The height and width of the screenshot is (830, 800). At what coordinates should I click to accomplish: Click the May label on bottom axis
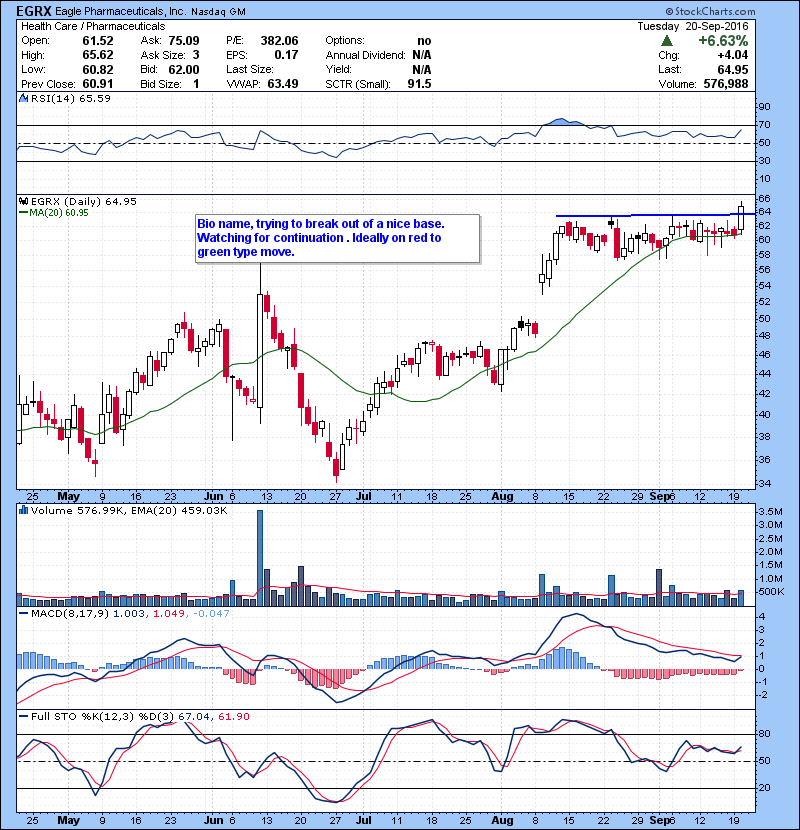(x=68, y=820)
